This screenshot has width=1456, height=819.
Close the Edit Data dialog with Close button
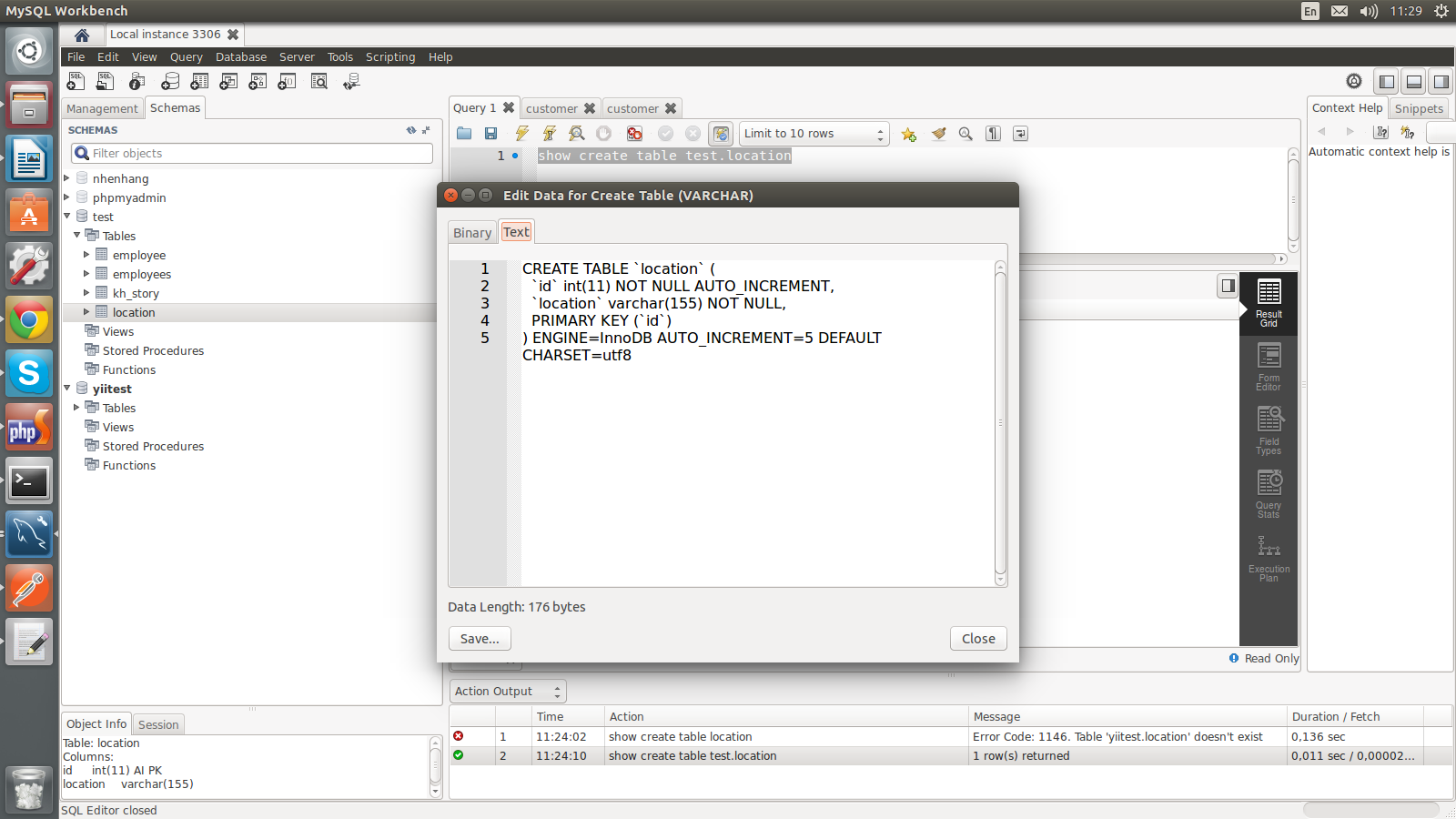point(978,639)
